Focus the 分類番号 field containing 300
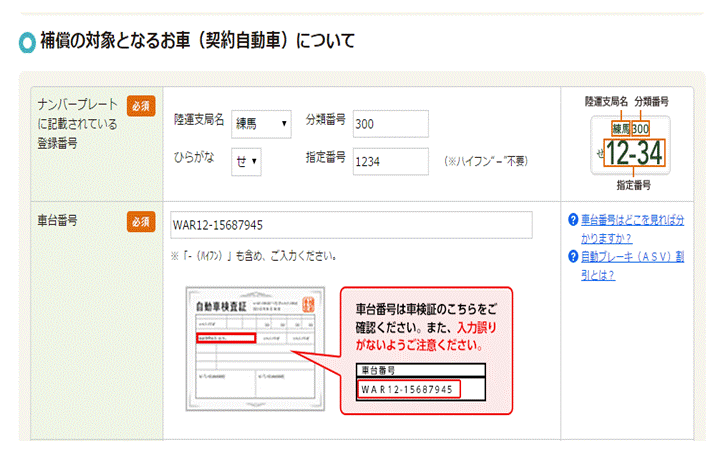The width and height of the screenshot is (718, 453). coord(390,124)
